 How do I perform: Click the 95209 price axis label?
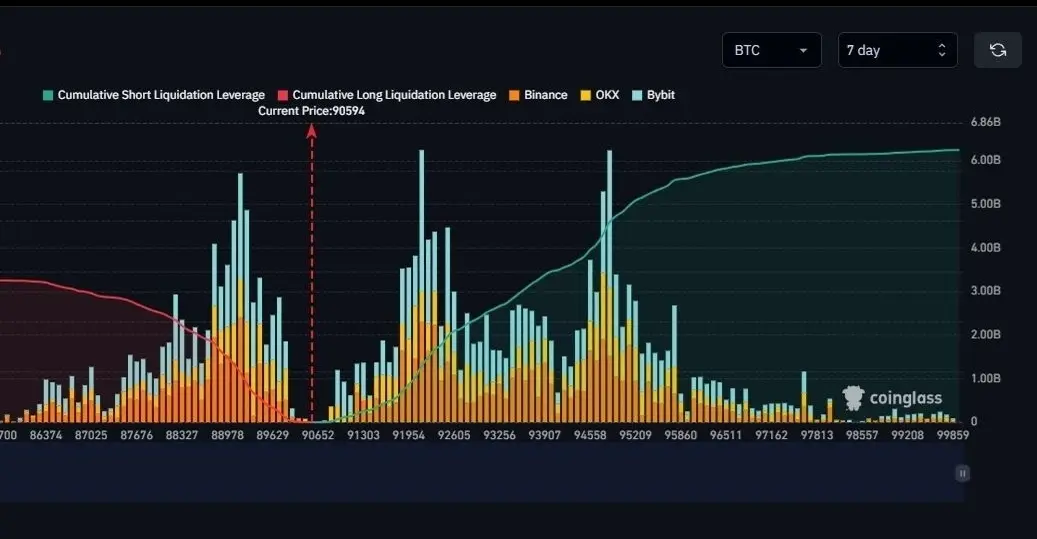click(636, 435)
